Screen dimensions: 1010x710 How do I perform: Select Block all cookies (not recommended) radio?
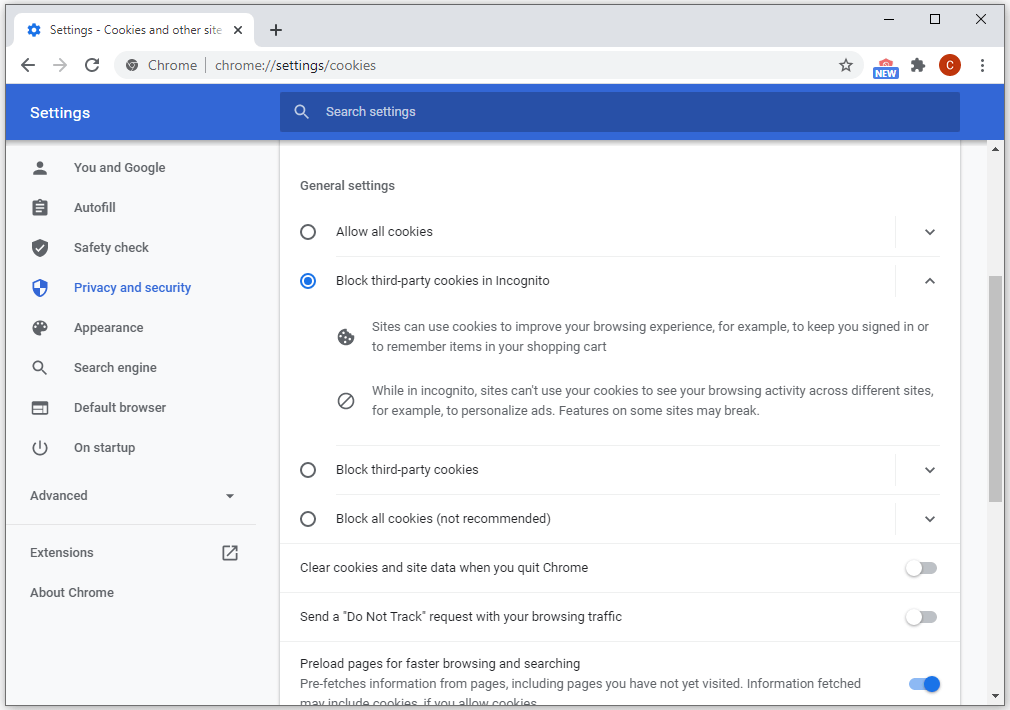308,519
